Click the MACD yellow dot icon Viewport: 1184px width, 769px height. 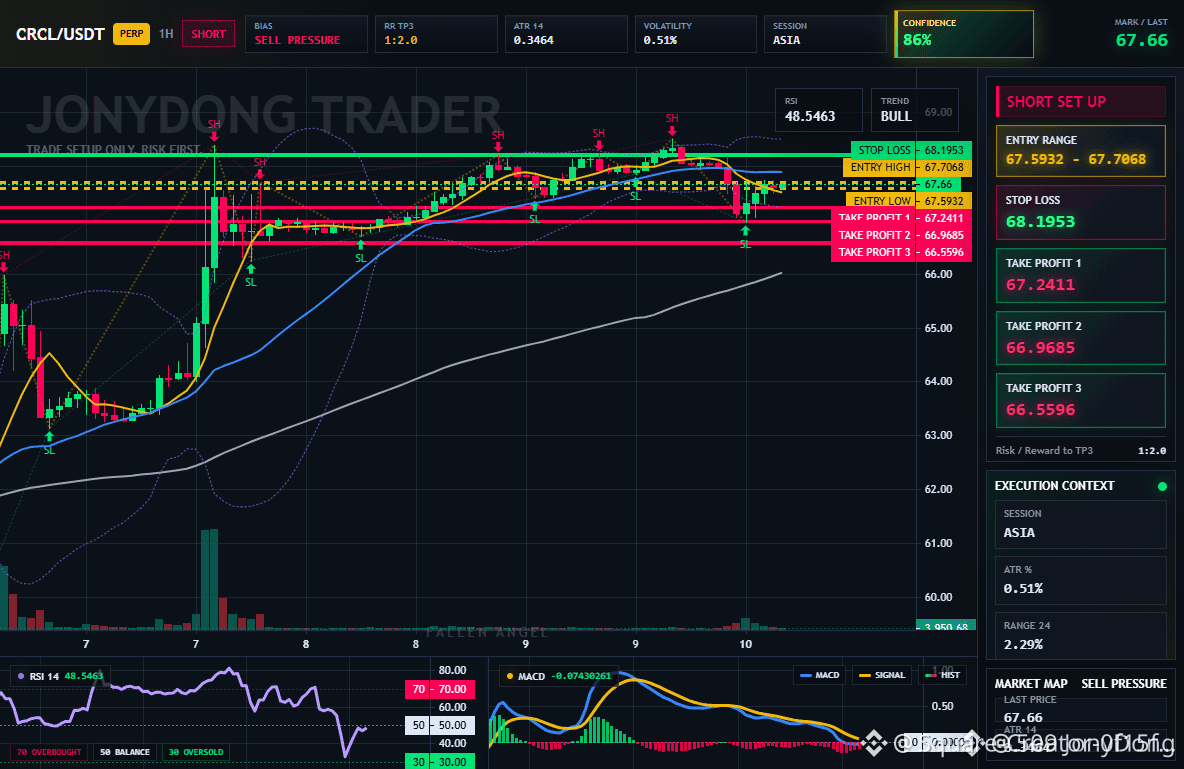510,676
